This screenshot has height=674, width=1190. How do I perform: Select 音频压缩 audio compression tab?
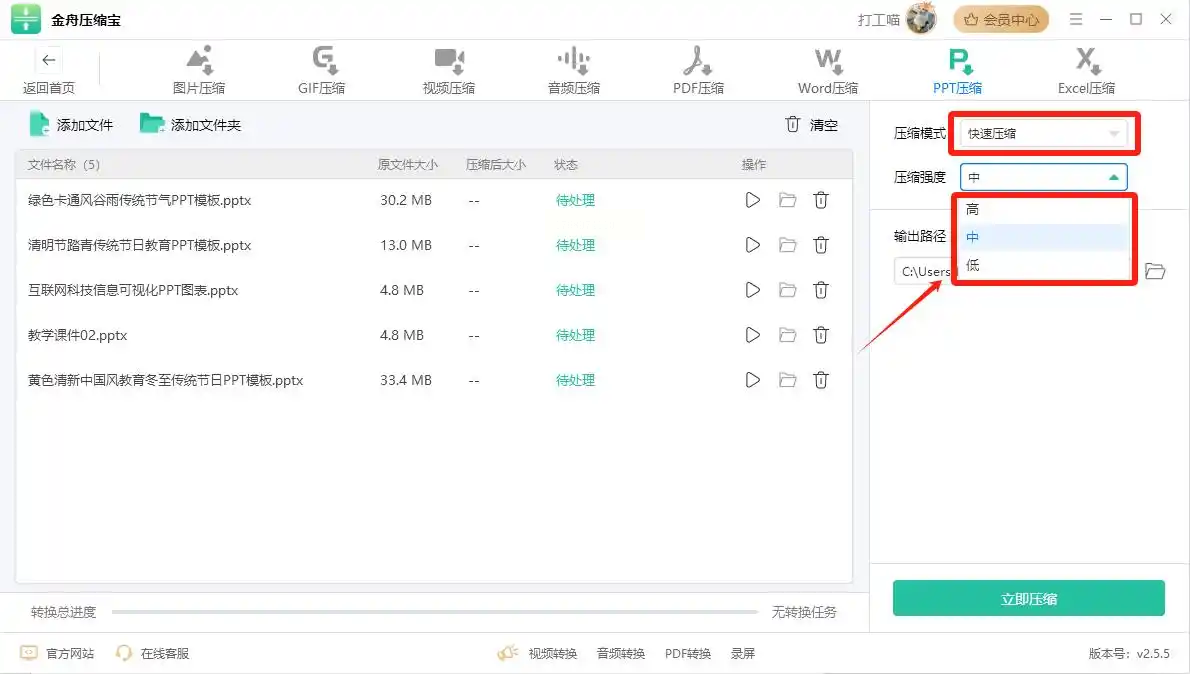tap(574, 71)
